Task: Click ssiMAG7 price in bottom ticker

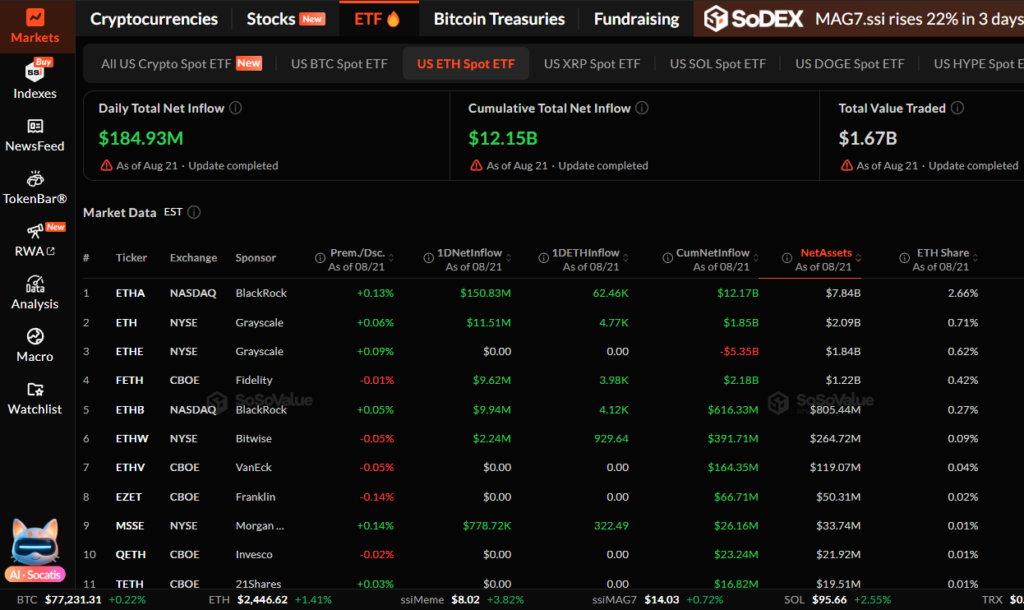Action: pos(662,600)
